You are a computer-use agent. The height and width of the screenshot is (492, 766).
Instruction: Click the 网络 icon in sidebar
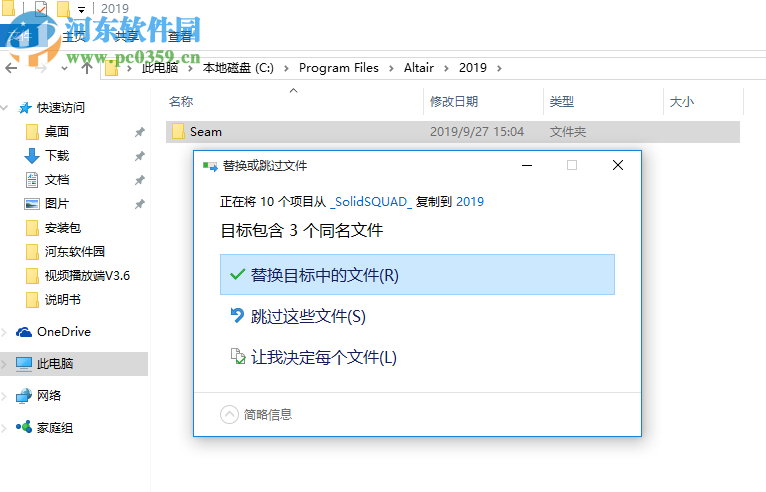[24, 396]
